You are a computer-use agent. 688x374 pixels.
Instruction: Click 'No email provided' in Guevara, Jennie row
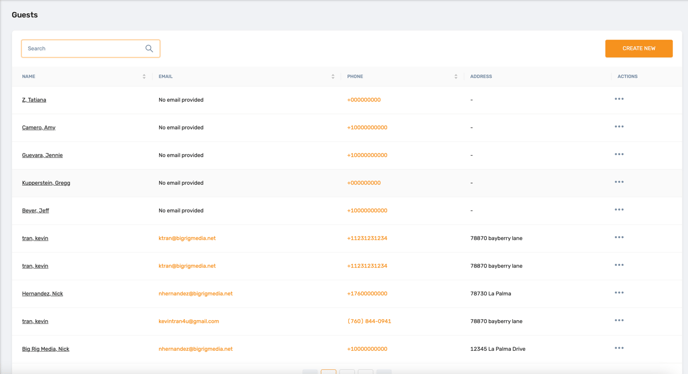(x=181, y=155)
